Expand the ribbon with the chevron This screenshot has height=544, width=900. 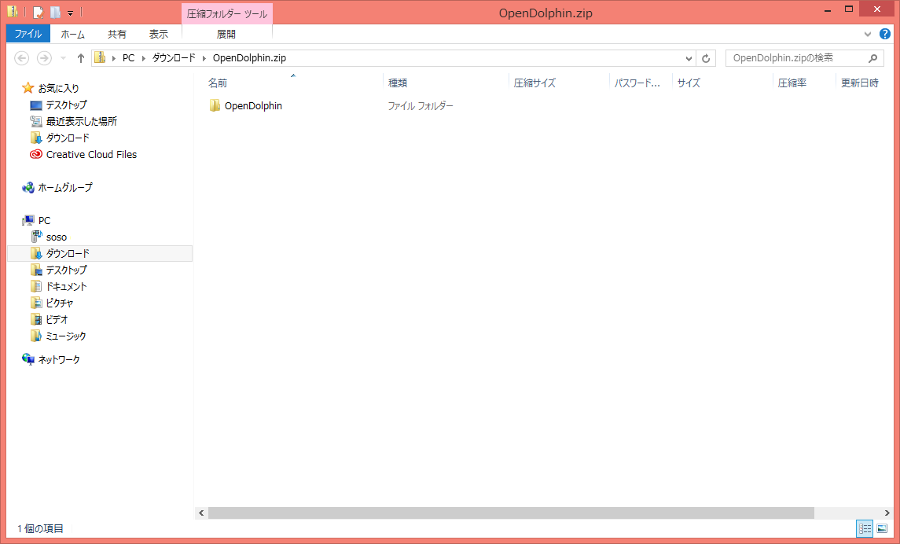pyautogui.click(x=870, y=34)
